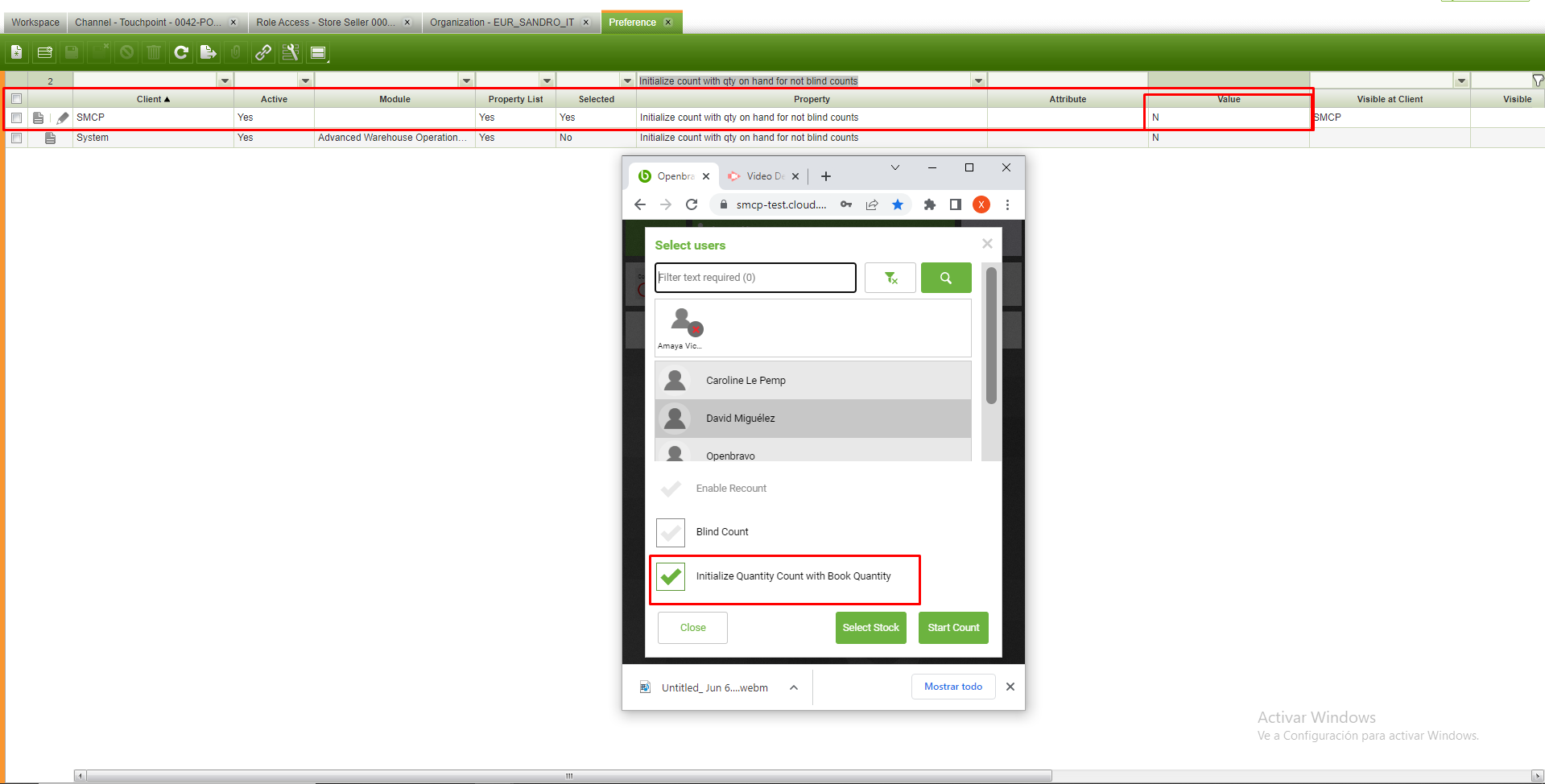Viewport: 1545px width, 784px height.
Task: Open a new browser tab
Action: point(826,176)
